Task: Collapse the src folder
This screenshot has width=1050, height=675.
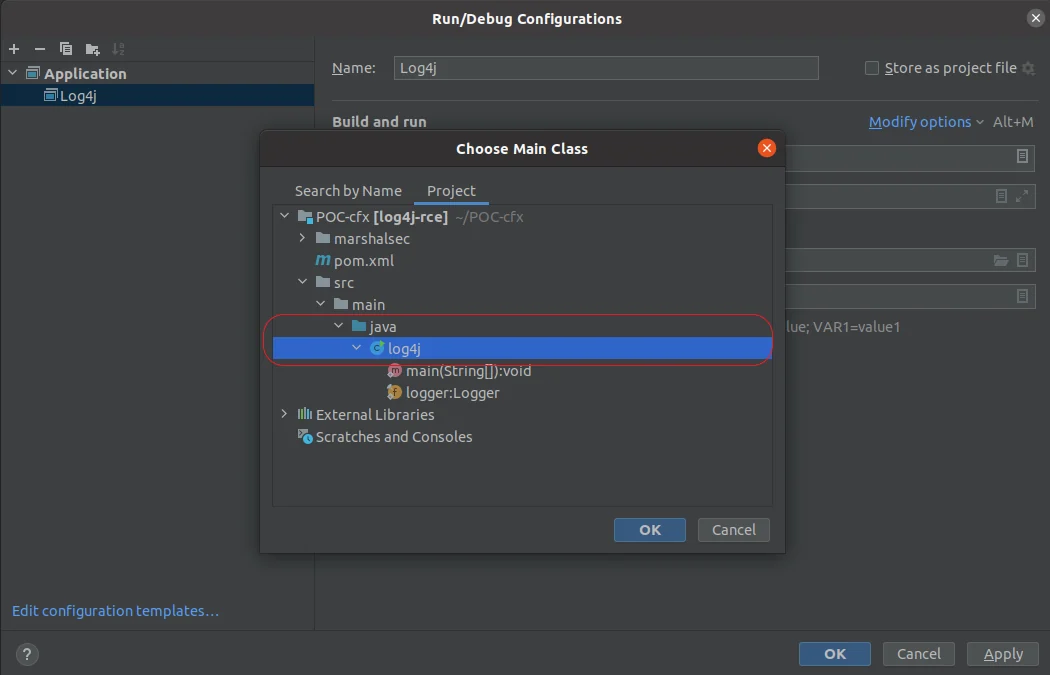Action: [303, 282]
